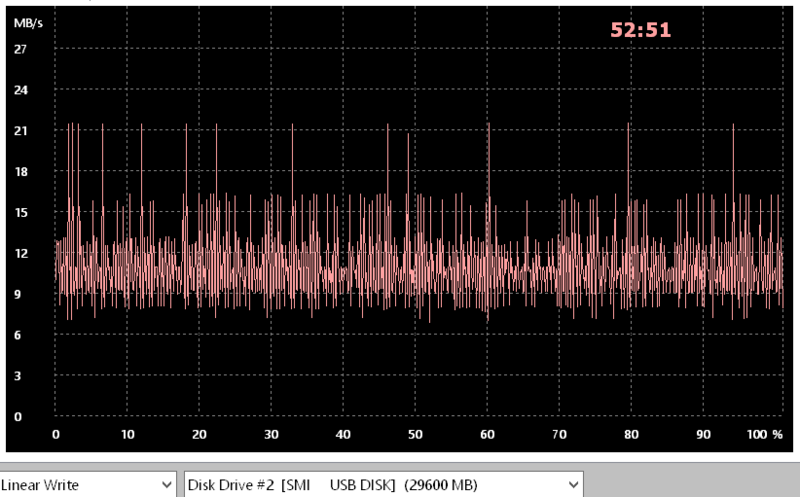Select the 30 mark on the horizontal axis
The width and height of the screenshot is (800, 497).
coord(271,435)
